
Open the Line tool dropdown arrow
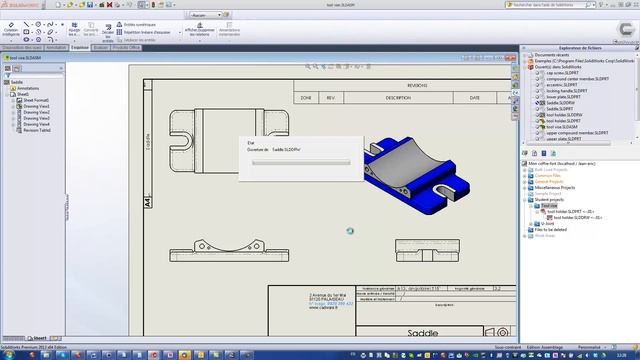(31, 24)
